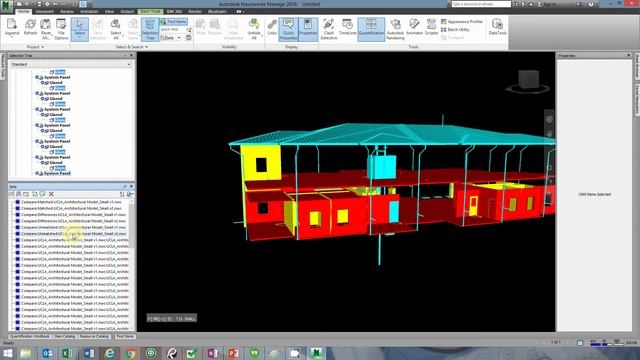Image resolution: width=640 pixels, height=360 pixels.
Task: Click the Append tool in the ribbon
Action: [12, 29]
